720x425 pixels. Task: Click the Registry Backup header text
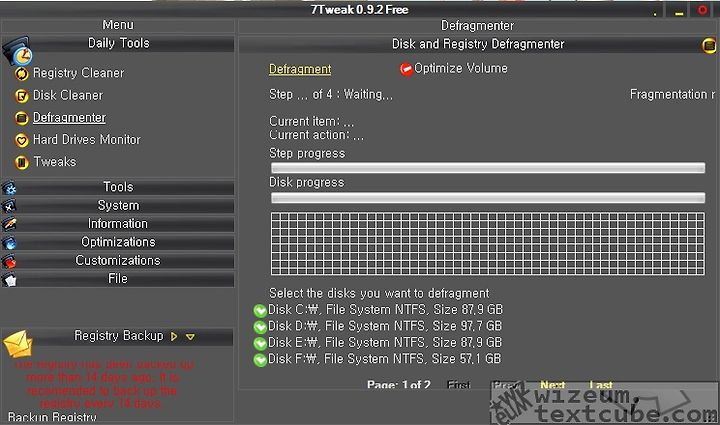point(118,336)
